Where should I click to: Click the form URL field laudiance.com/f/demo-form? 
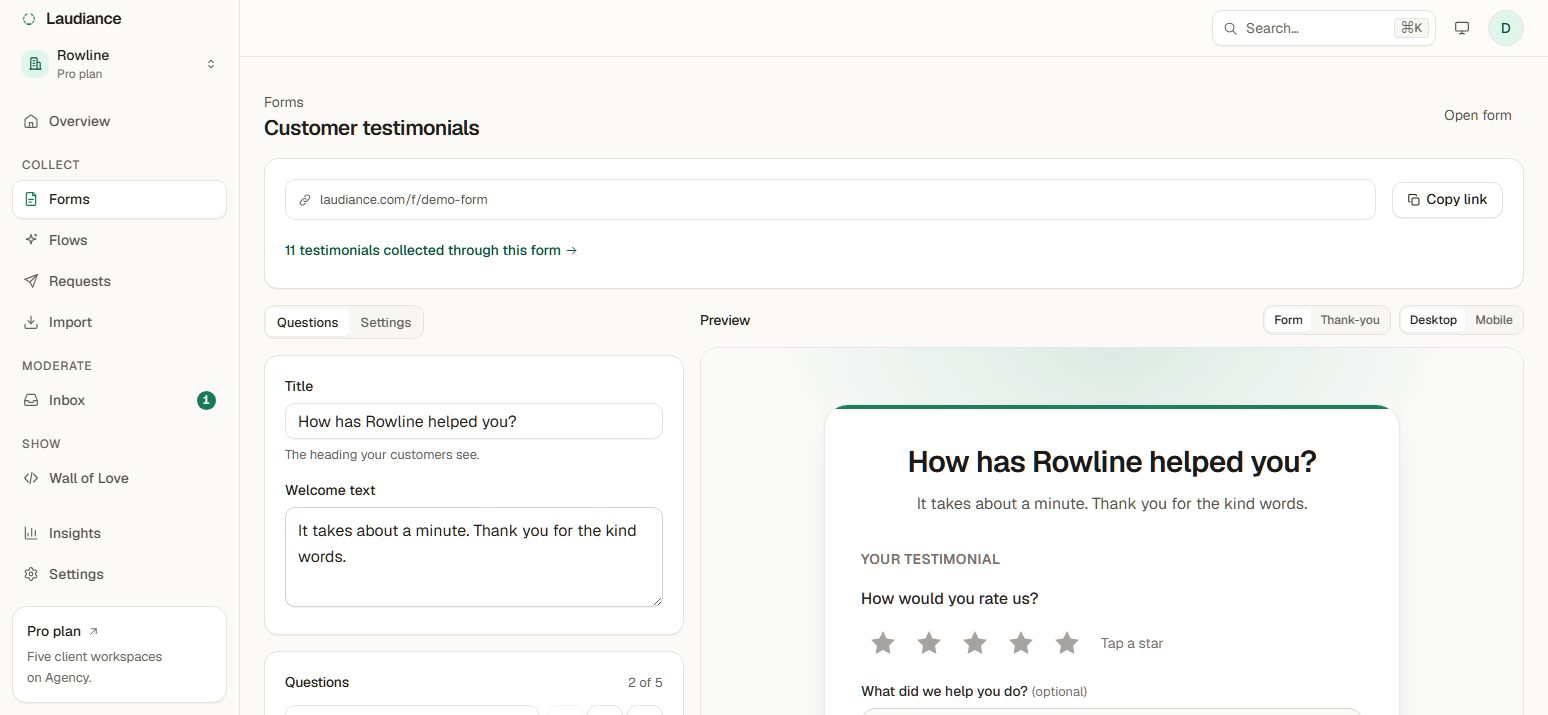830,199
